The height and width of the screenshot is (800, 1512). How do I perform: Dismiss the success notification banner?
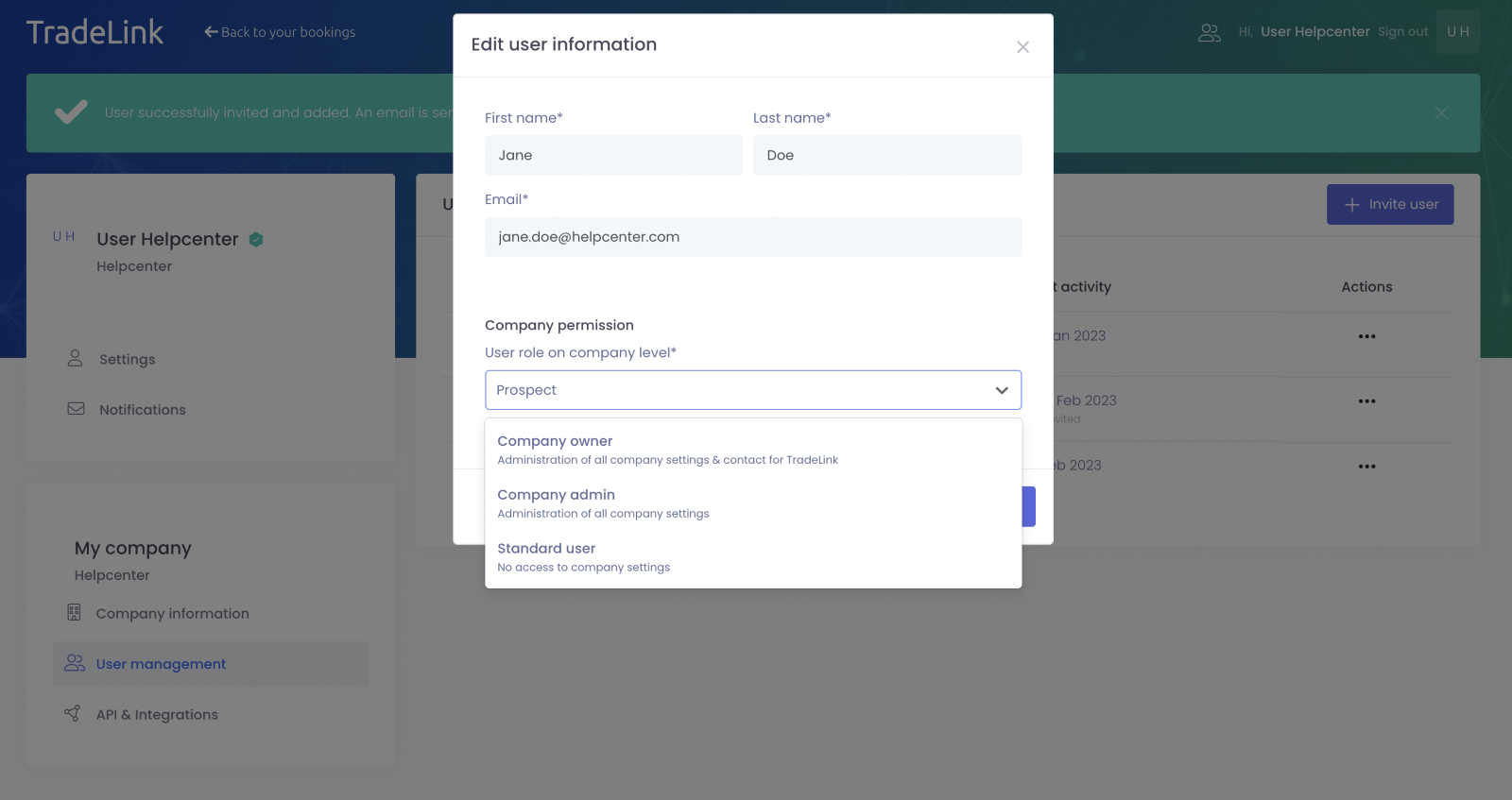point(1441,113)
